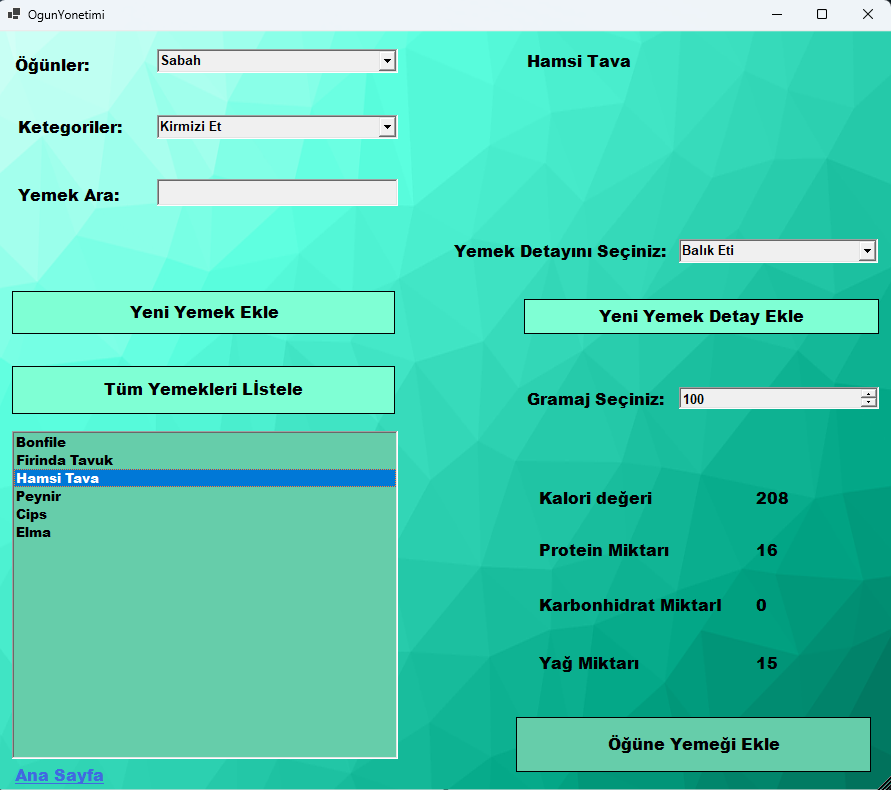891x790 pixels.
Task: Click the OgunYonetimi app icon in title bar
Action: click(14, 14)
